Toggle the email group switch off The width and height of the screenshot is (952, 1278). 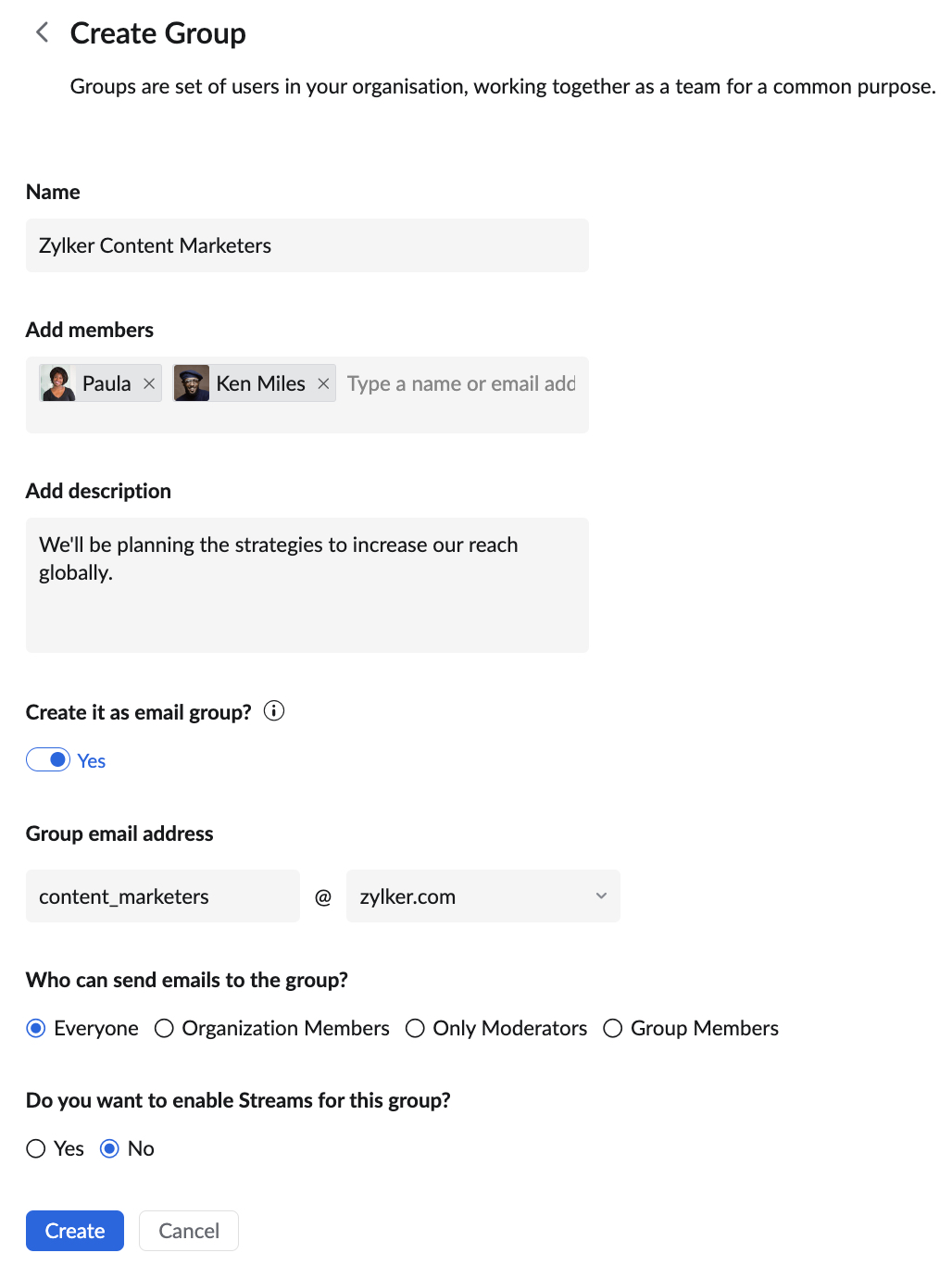click(x=48, y=760)
